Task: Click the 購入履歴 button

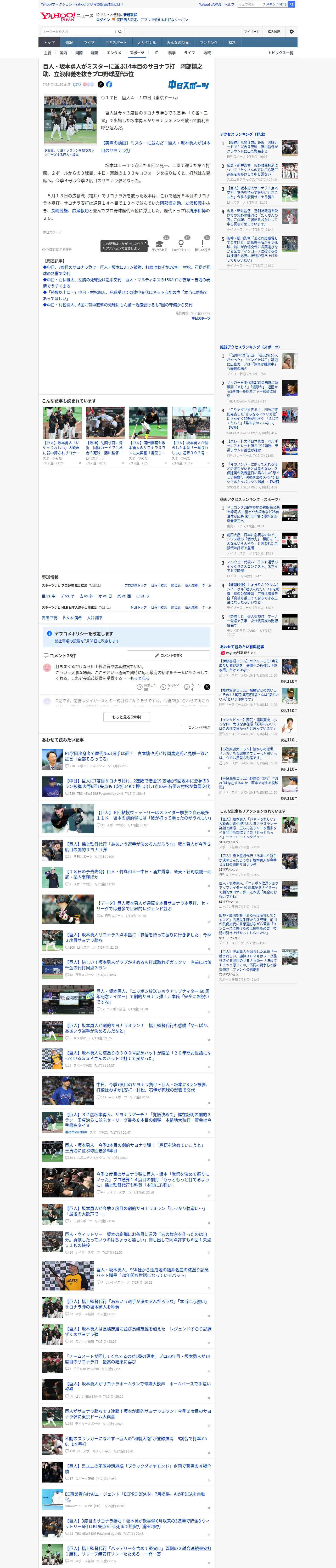Action: [274, 32]
